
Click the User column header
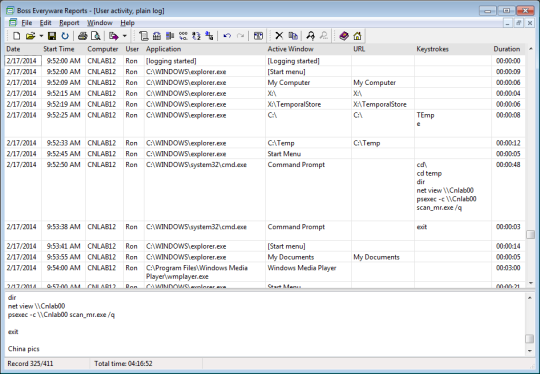tap(134, 49)
